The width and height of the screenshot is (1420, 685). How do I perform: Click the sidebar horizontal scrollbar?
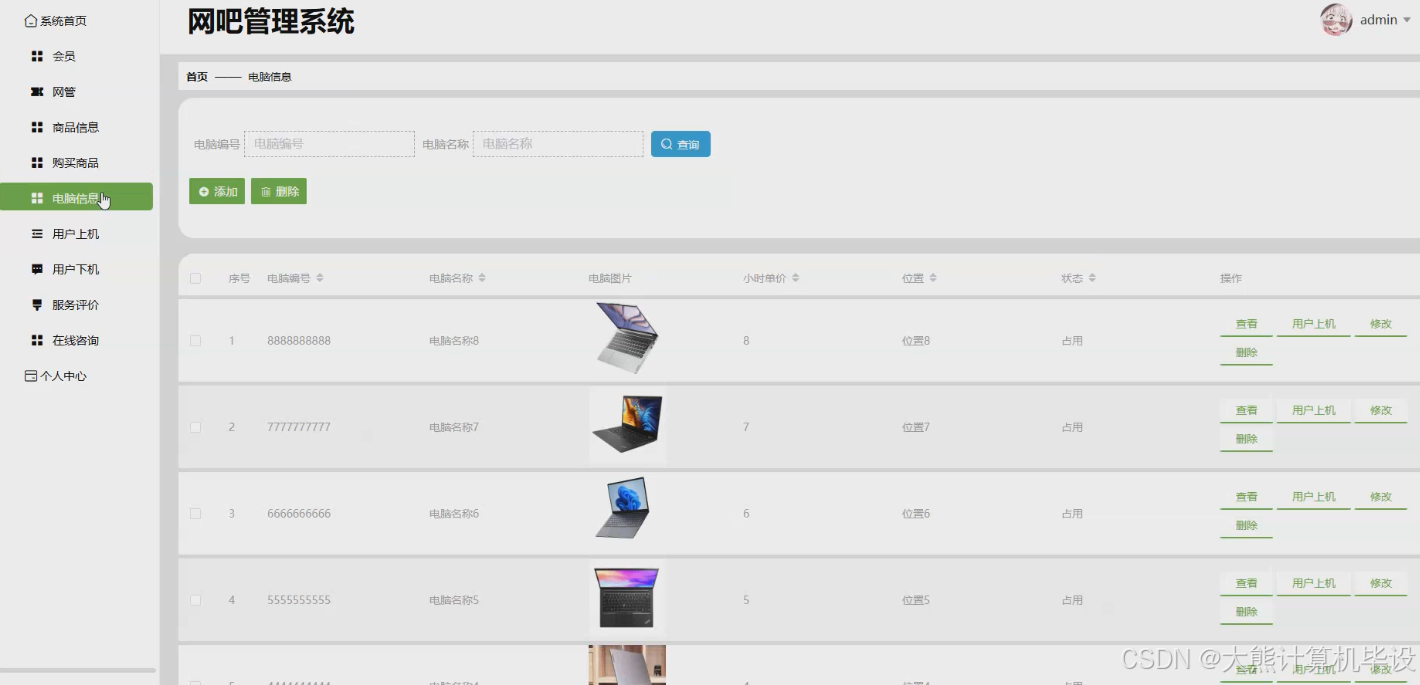pos(78,670)
